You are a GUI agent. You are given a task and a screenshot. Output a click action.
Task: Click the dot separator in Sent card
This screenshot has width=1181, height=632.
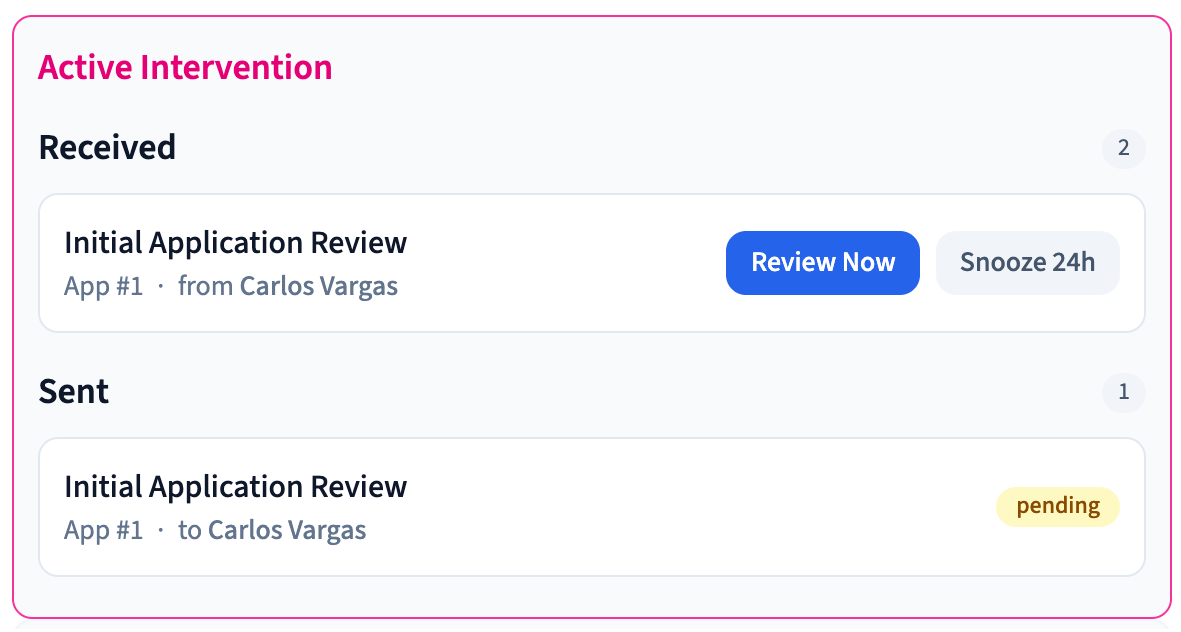(160, 530)
